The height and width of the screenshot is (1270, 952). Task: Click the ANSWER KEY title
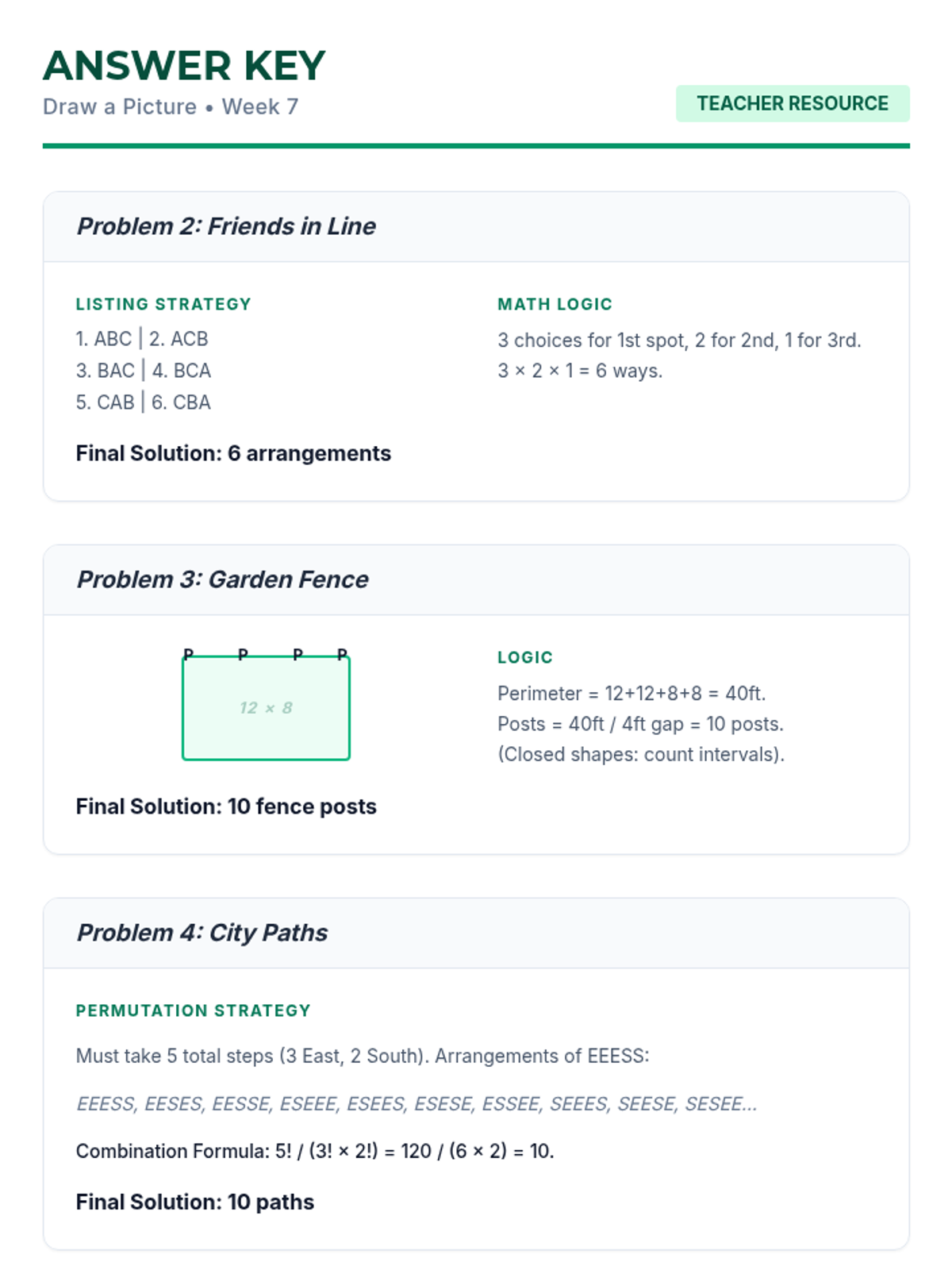pyautogui.click(x=184, y=66)
